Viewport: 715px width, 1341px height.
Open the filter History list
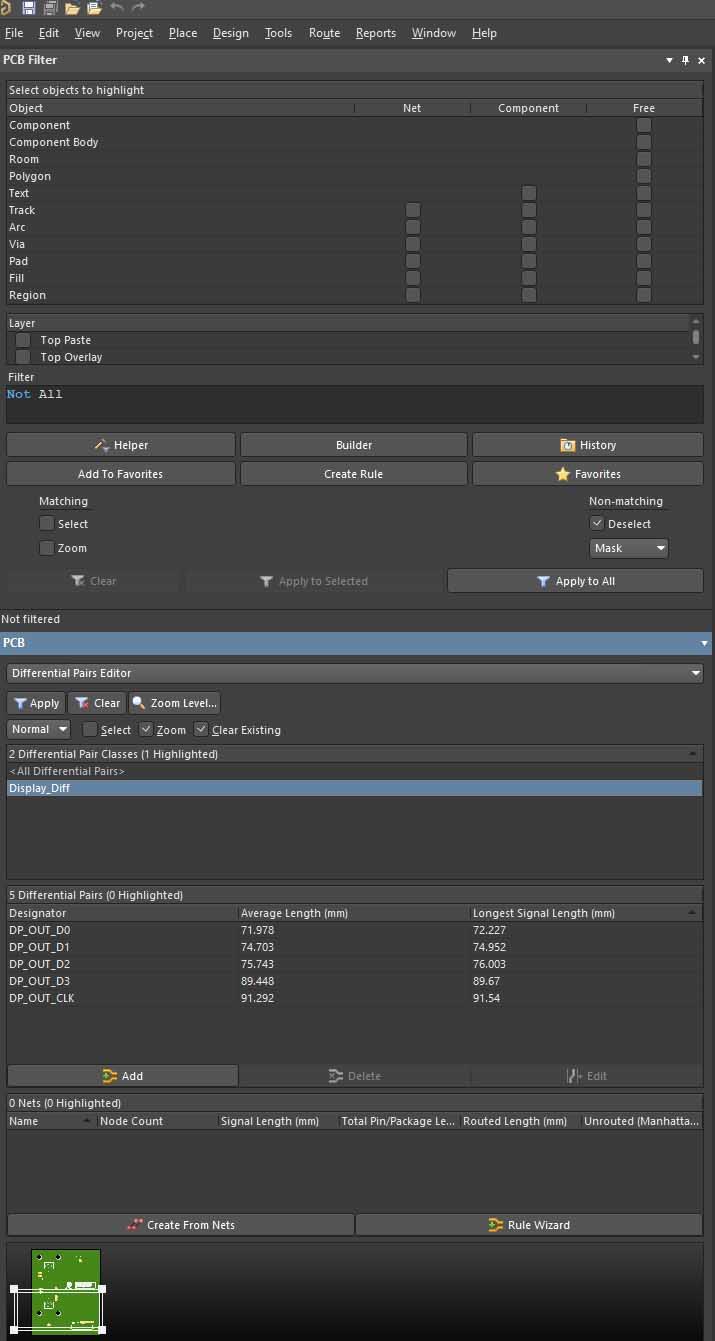(587, 445)
